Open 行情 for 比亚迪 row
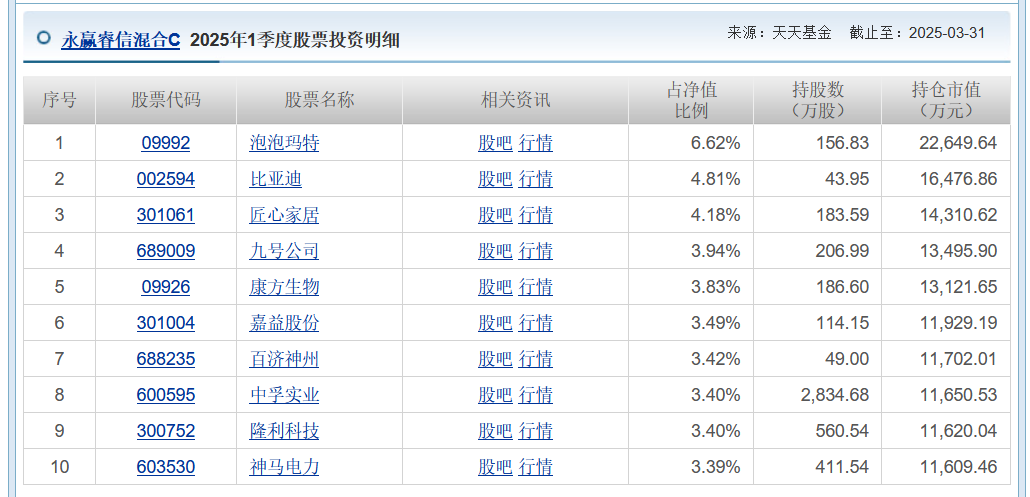The width and height of the screenshot is (1030, 497). pyautogui.click(x=535, y=179)
